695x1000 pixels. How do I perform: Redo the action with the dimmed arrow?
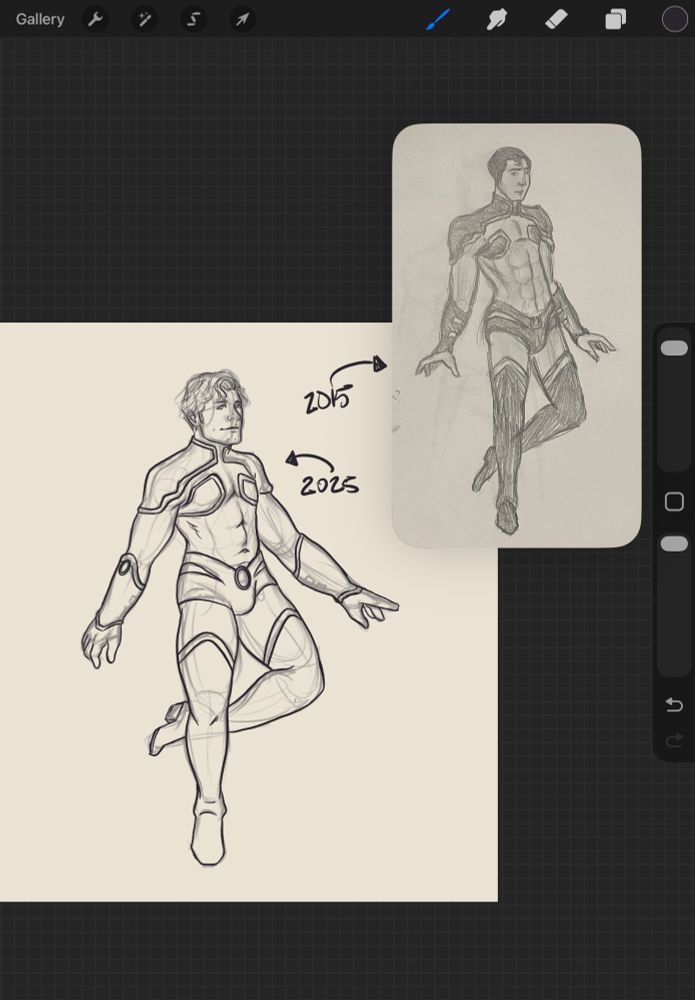pyautogui.click(x=674, y=740)
